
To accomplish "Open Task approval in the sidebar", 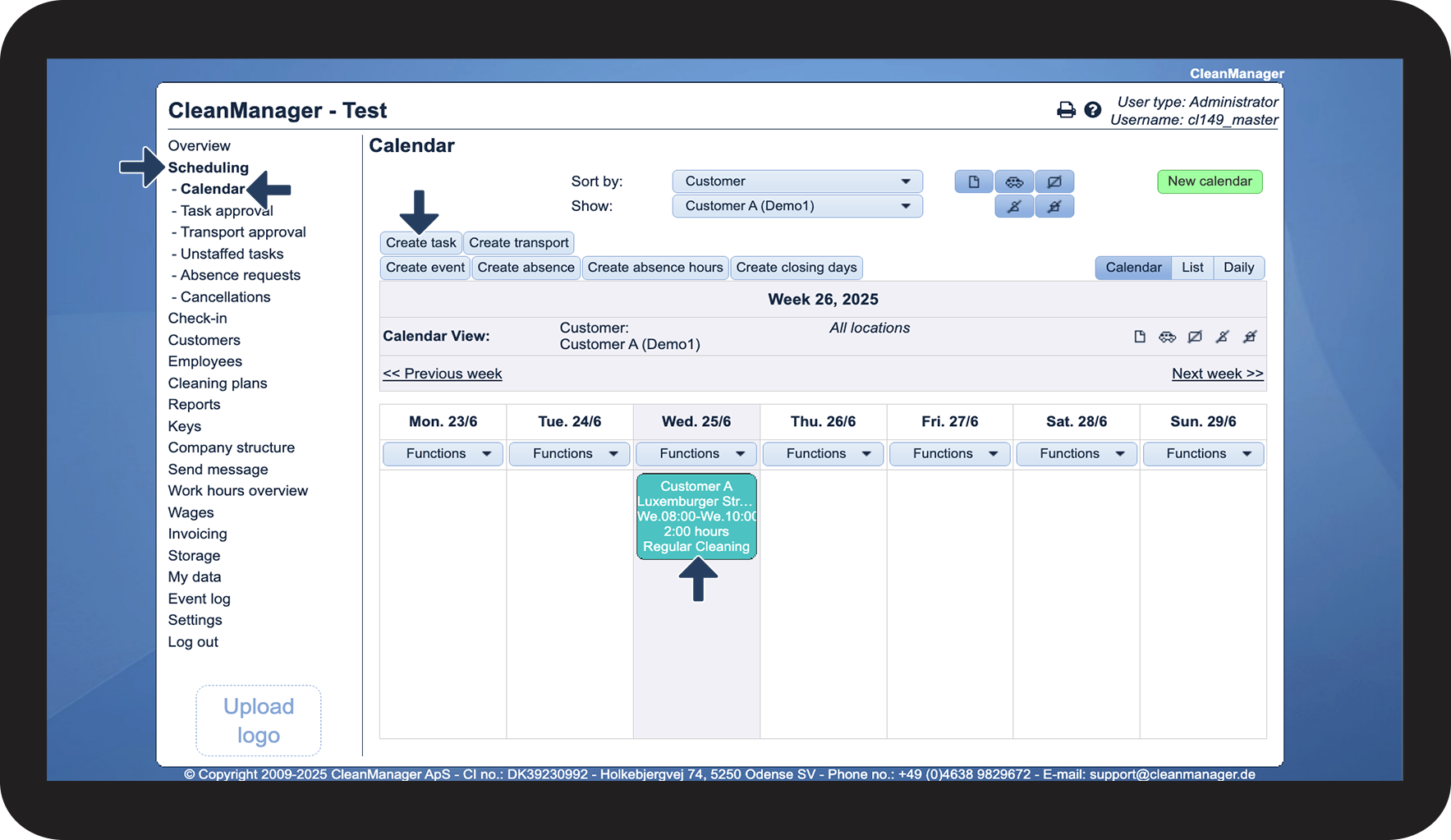I will (227, 211).
